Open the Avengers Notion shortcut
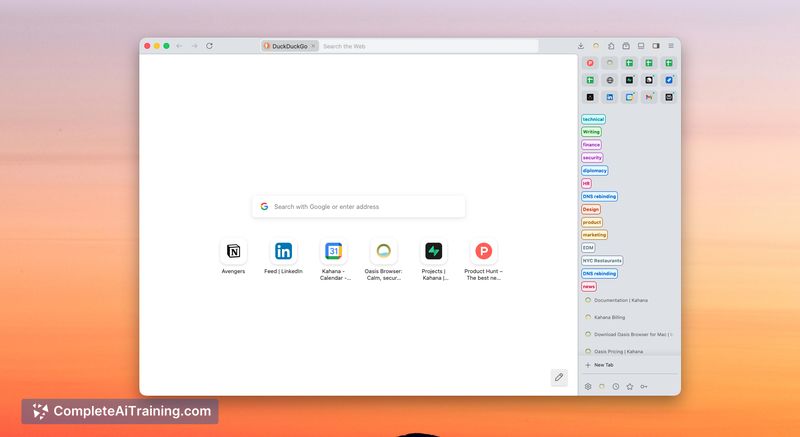 233,256
